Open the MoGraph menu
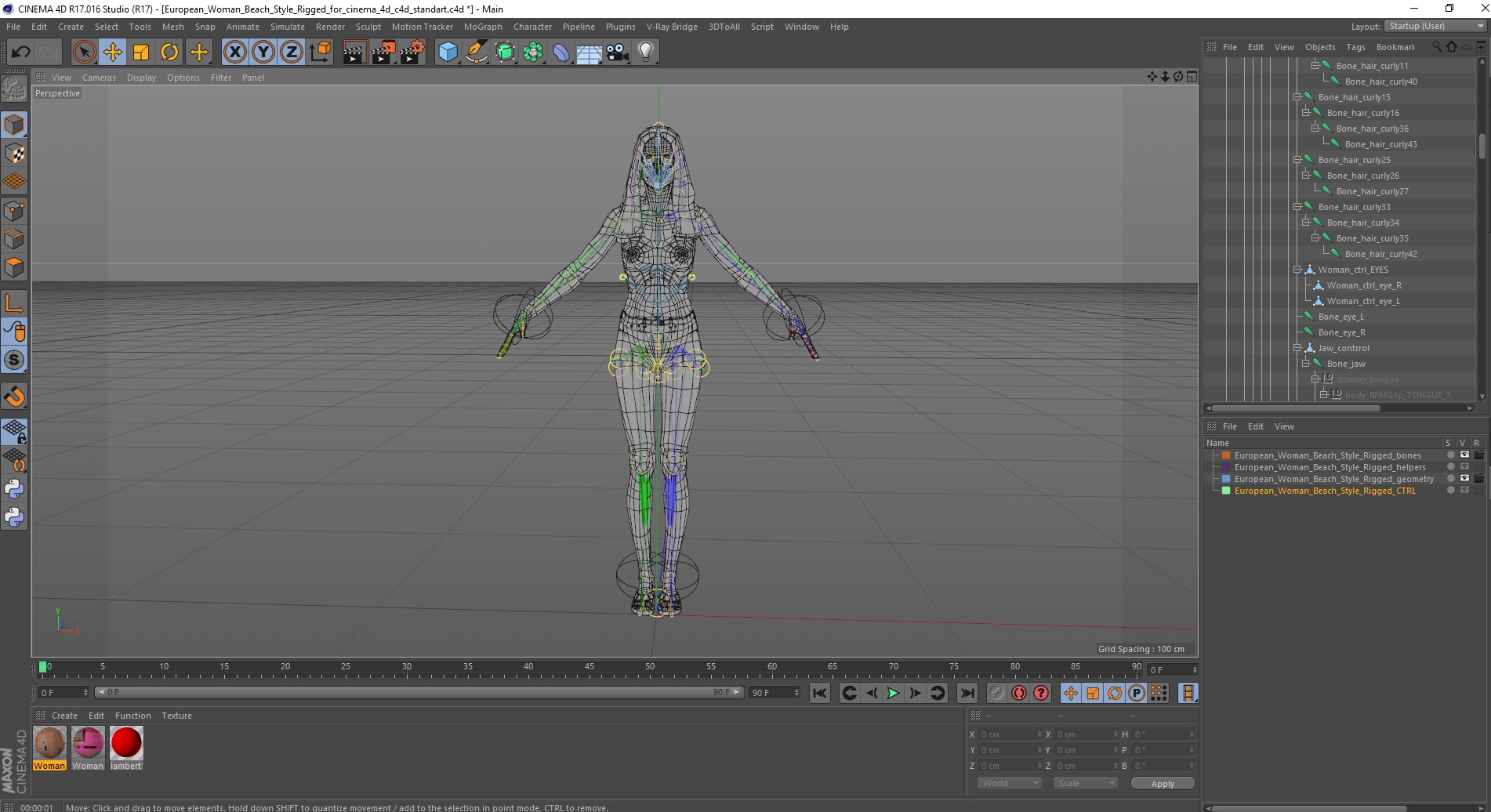This screenshot has width=1491, height=812. tap(483, 27)
